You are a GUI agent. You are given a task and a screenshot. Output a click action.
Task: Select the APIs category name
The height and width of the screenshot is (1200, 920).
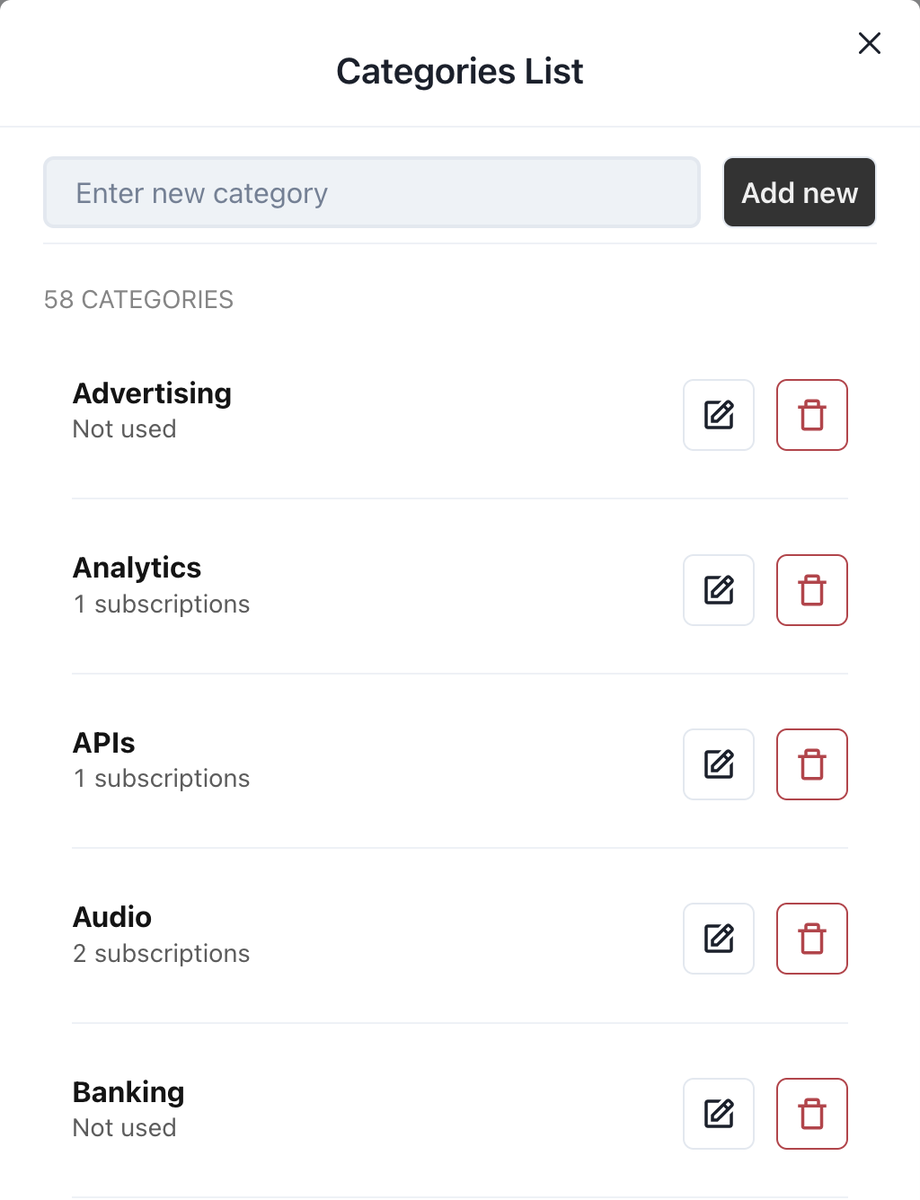pos(104,743)
